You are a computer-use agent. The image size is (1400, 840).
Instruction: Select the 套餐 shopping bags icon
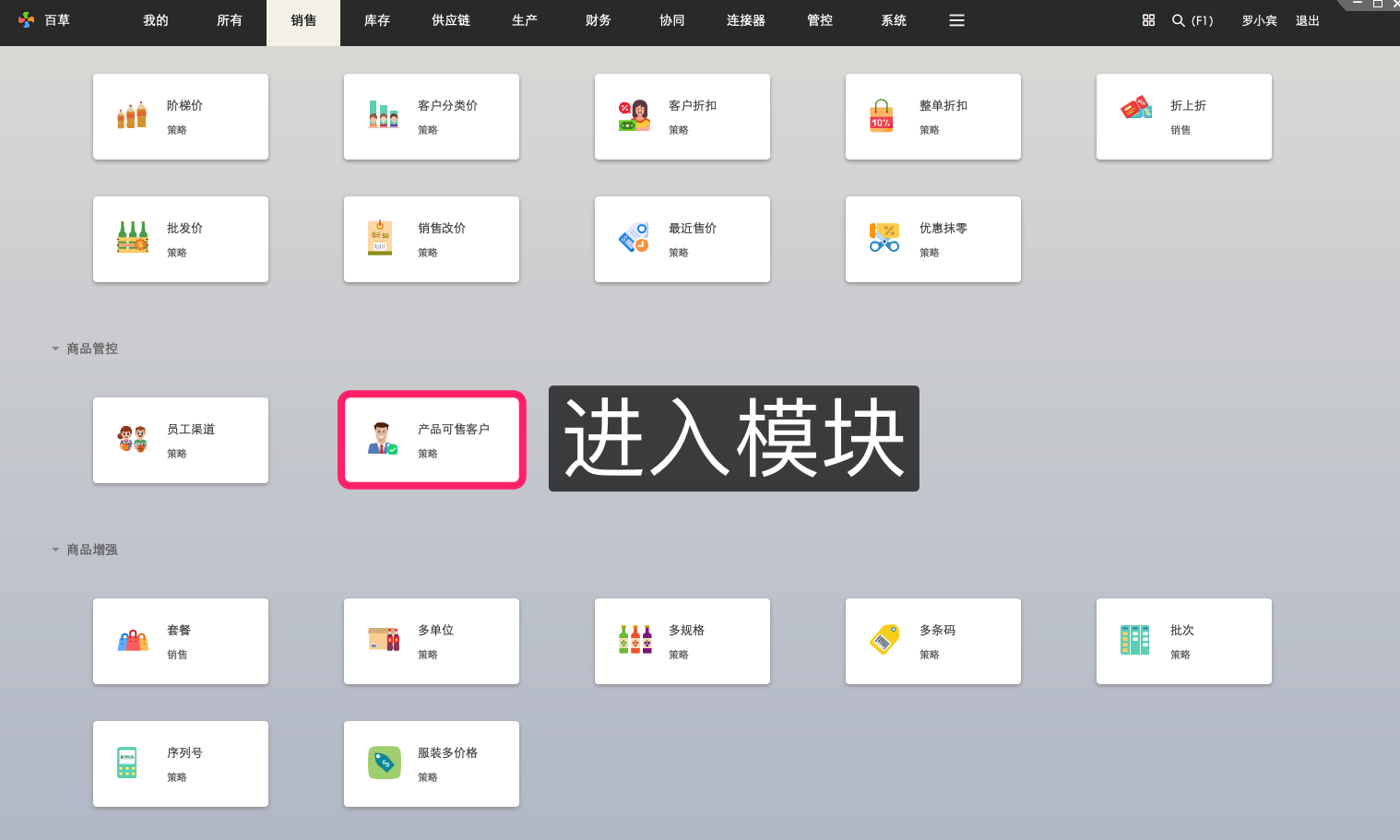[133, 640]
